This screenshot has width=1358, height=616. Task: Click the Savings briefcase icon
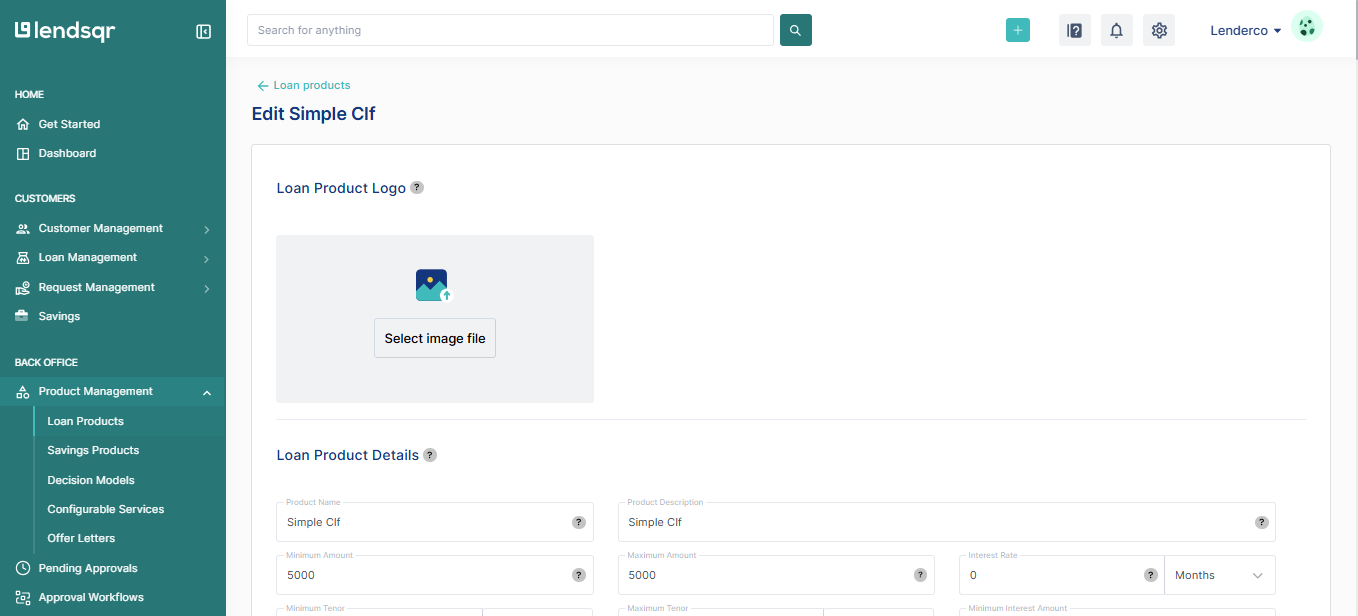click(23, 316)
